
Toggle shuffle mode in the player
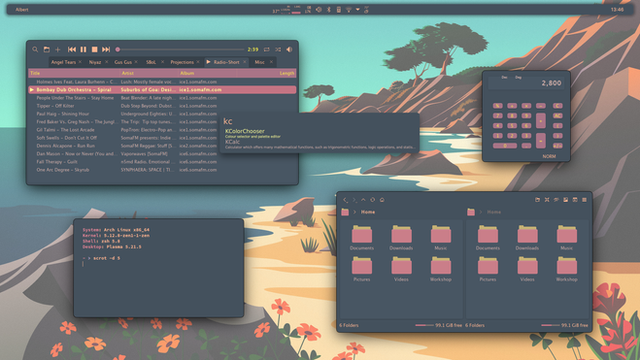tap(278, 49)
